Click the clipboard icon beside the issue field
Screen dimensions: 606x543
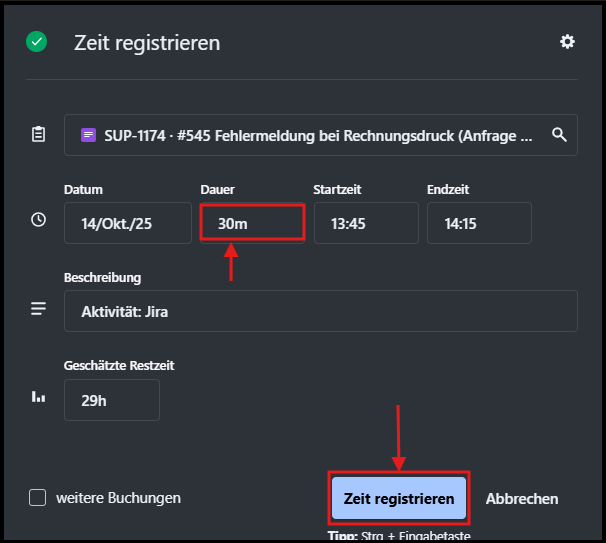[38, 135]
